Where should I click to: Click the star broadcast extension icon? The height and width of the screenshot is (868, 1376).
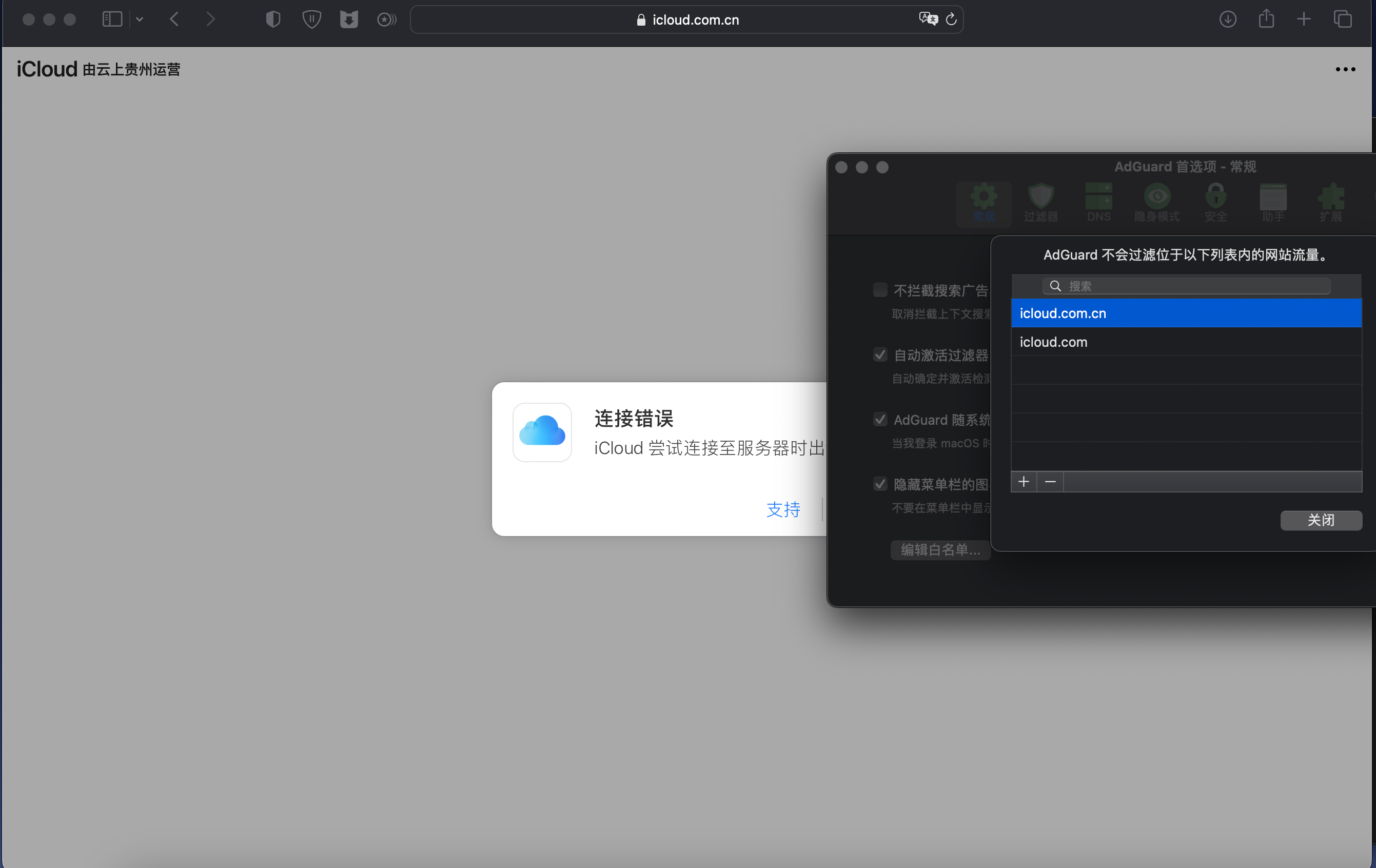point(387,20)
